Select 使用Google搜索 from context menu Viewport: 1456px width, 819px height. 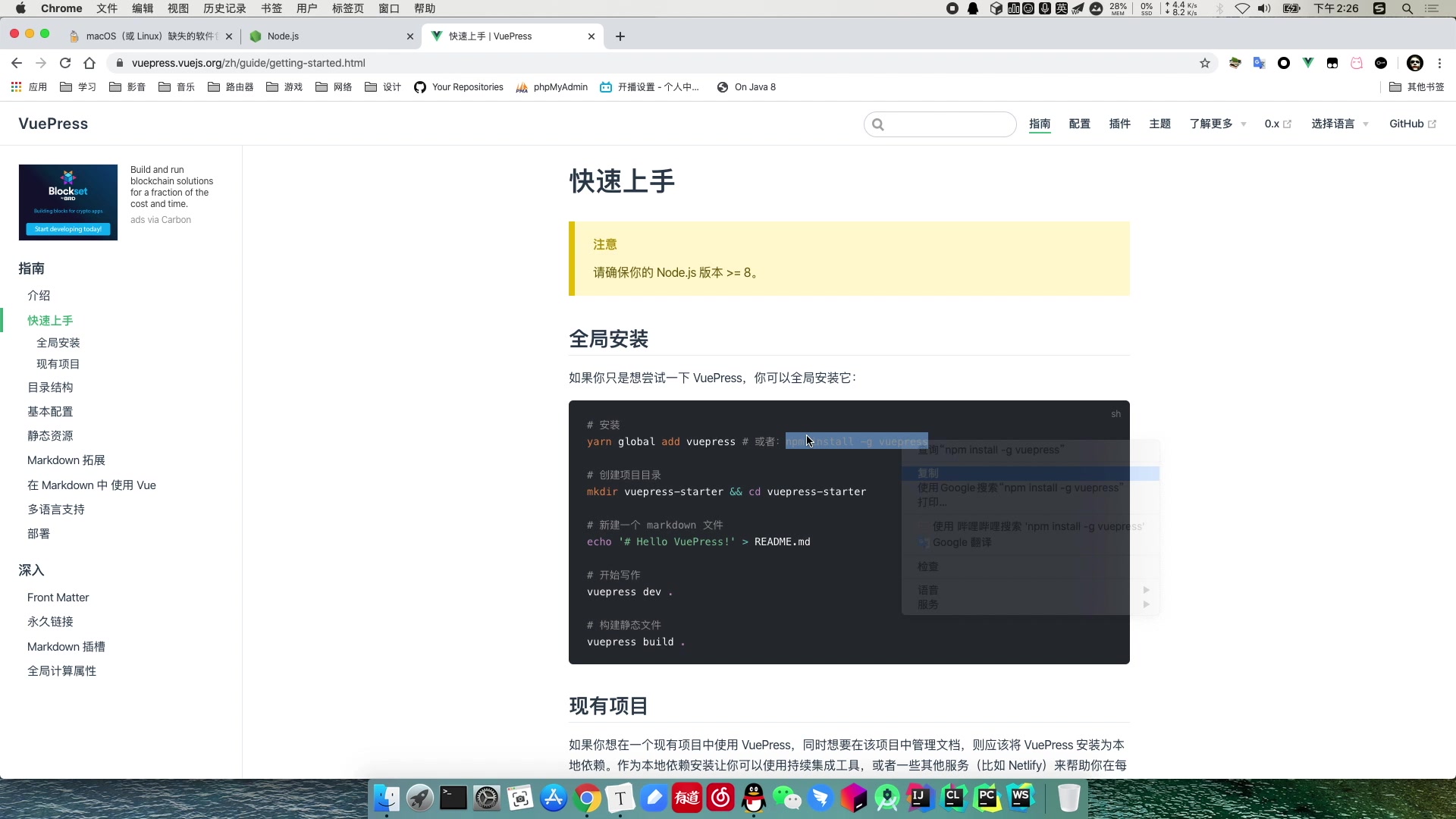coord(1016,488)
